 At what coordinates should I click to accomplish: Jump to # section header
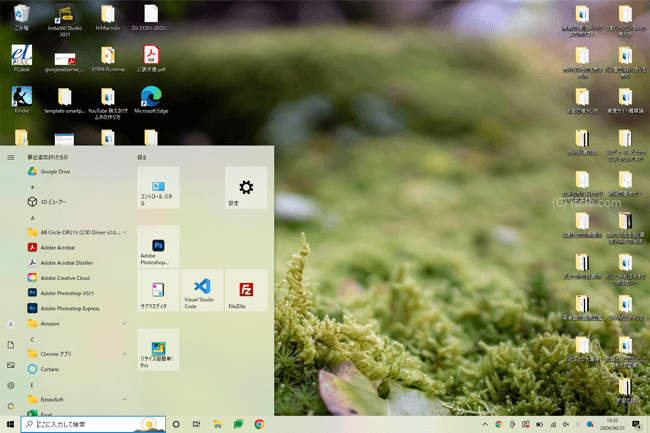point(32,187)
